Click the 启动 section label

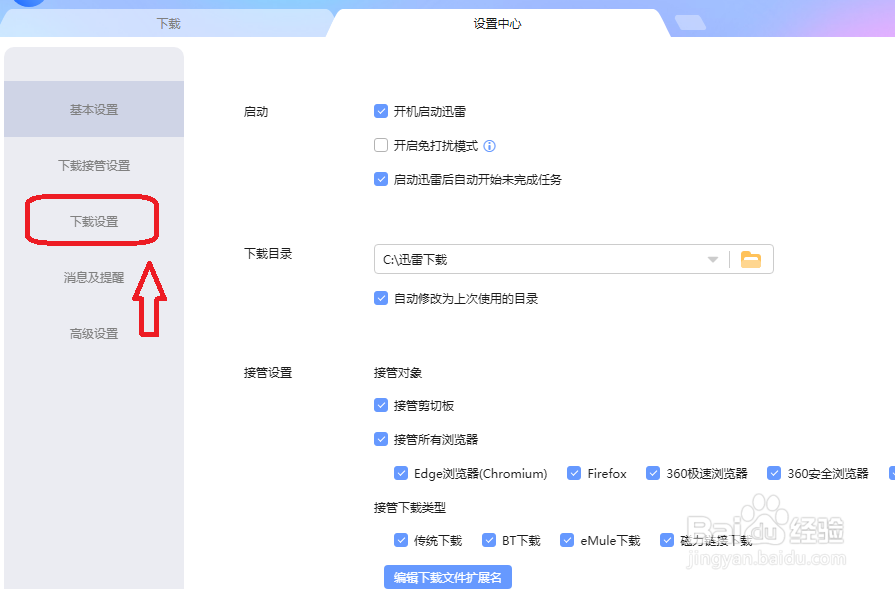coord(256,112)
